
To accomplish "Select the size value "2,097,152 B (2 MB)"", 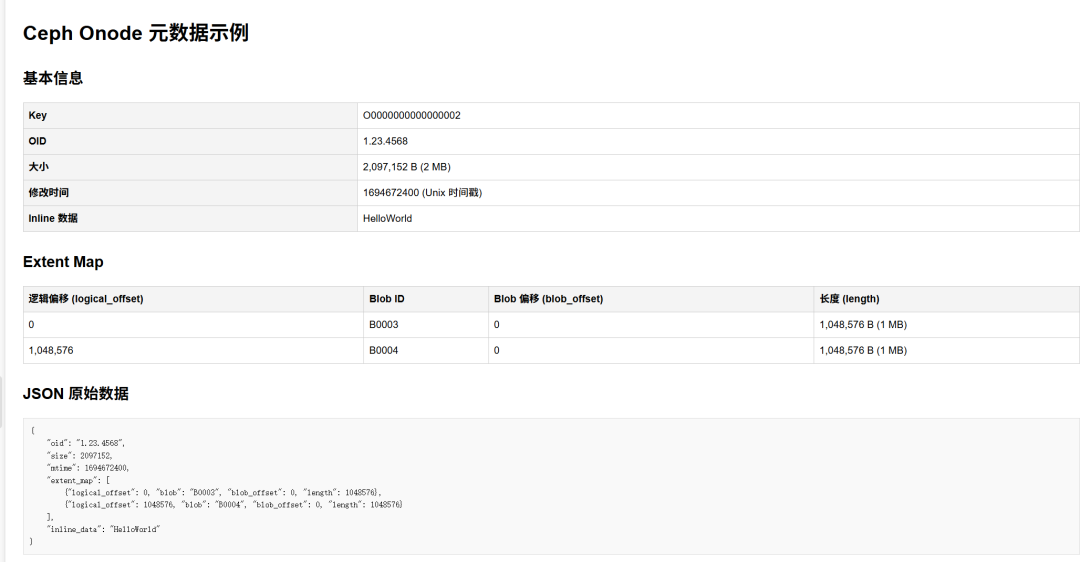I will pyautogui.click(x=406, y=167).
